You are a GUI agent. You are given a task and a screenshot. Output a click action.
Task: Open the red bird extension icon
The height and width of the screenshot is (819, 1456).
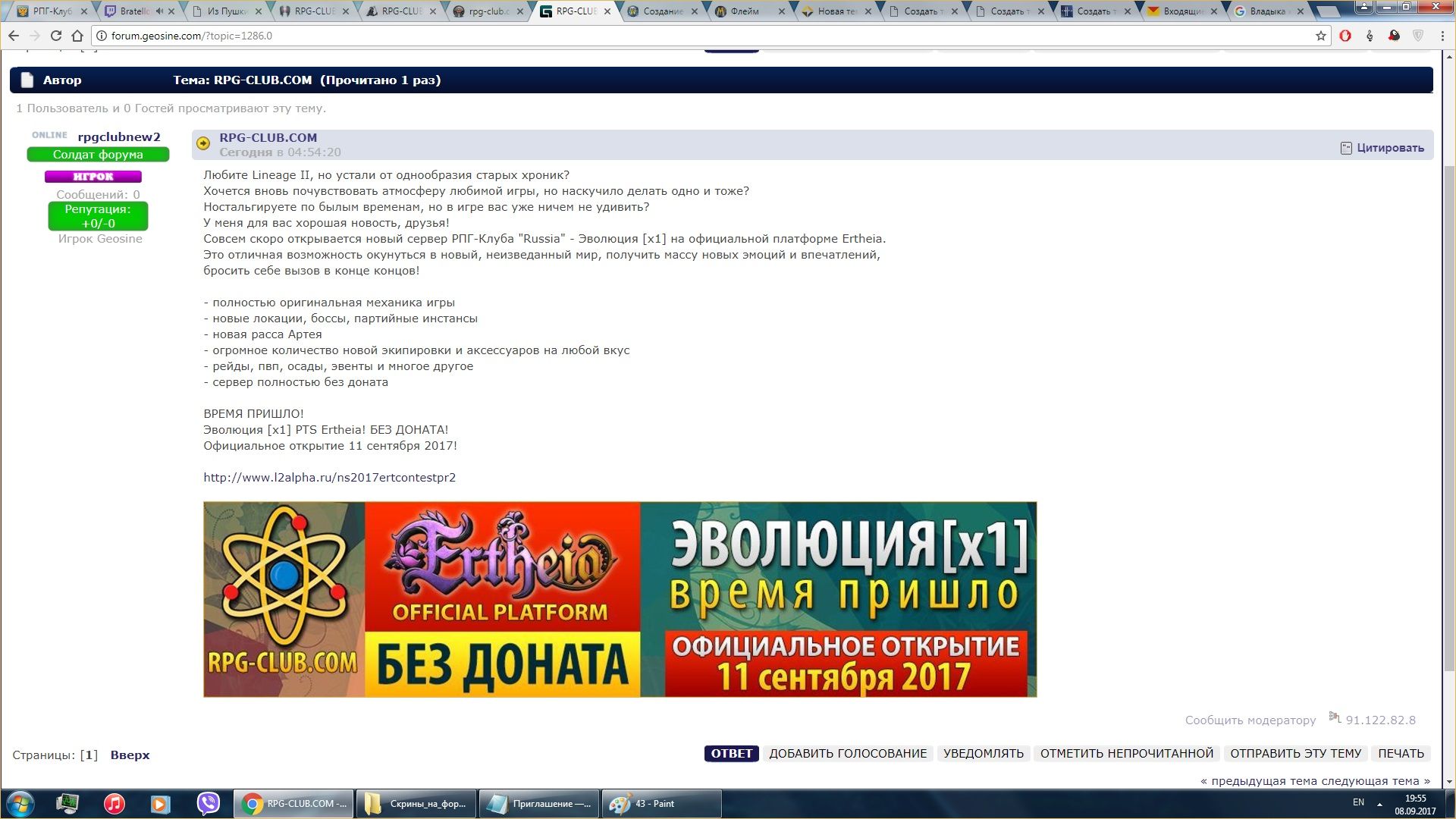point(1394,36)
